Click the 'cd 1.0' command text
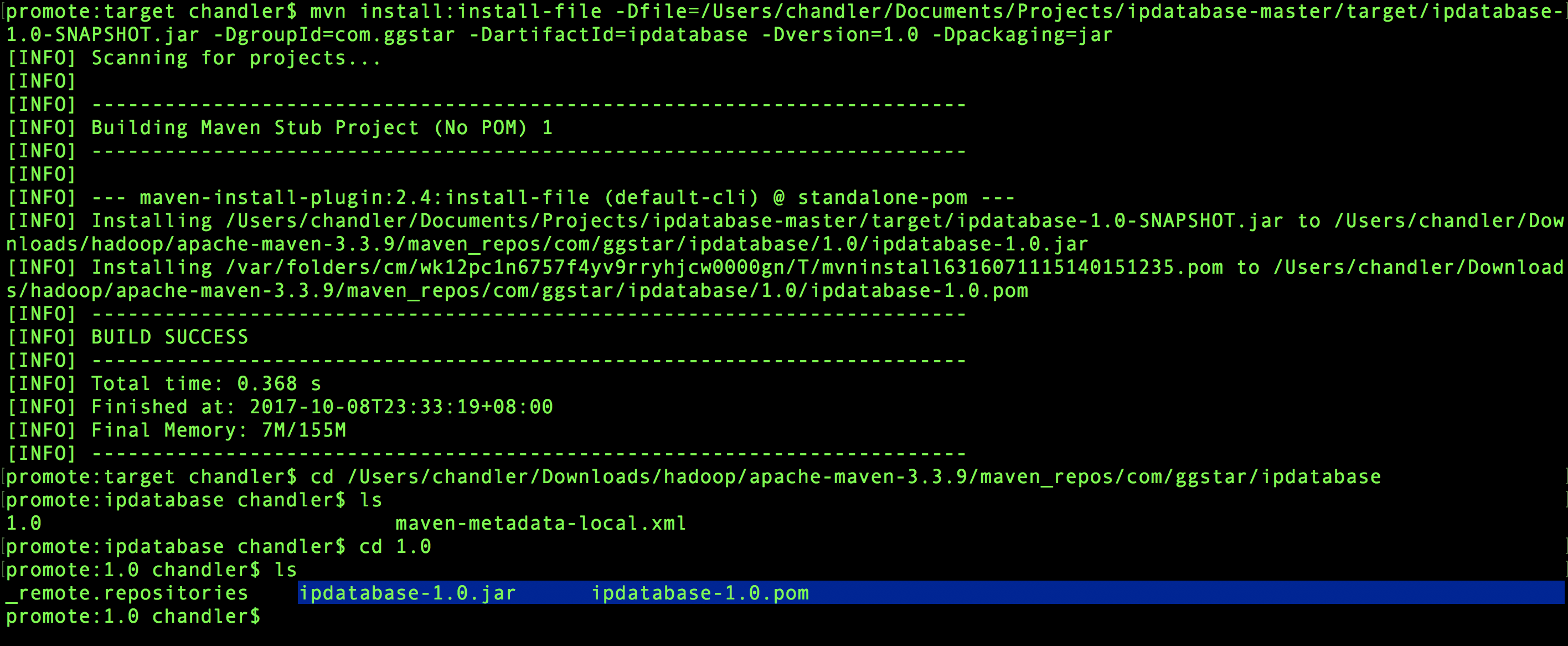The height and width of the screenshot is (646, 1568). coord(394,546)
